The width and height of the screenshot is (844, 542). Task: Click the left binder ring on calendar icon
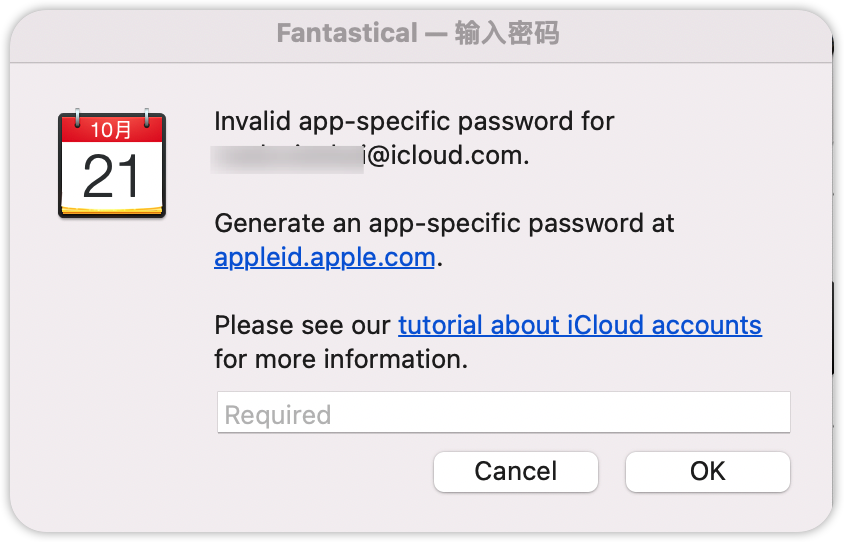pyautogui.click(x=78, y=118)
